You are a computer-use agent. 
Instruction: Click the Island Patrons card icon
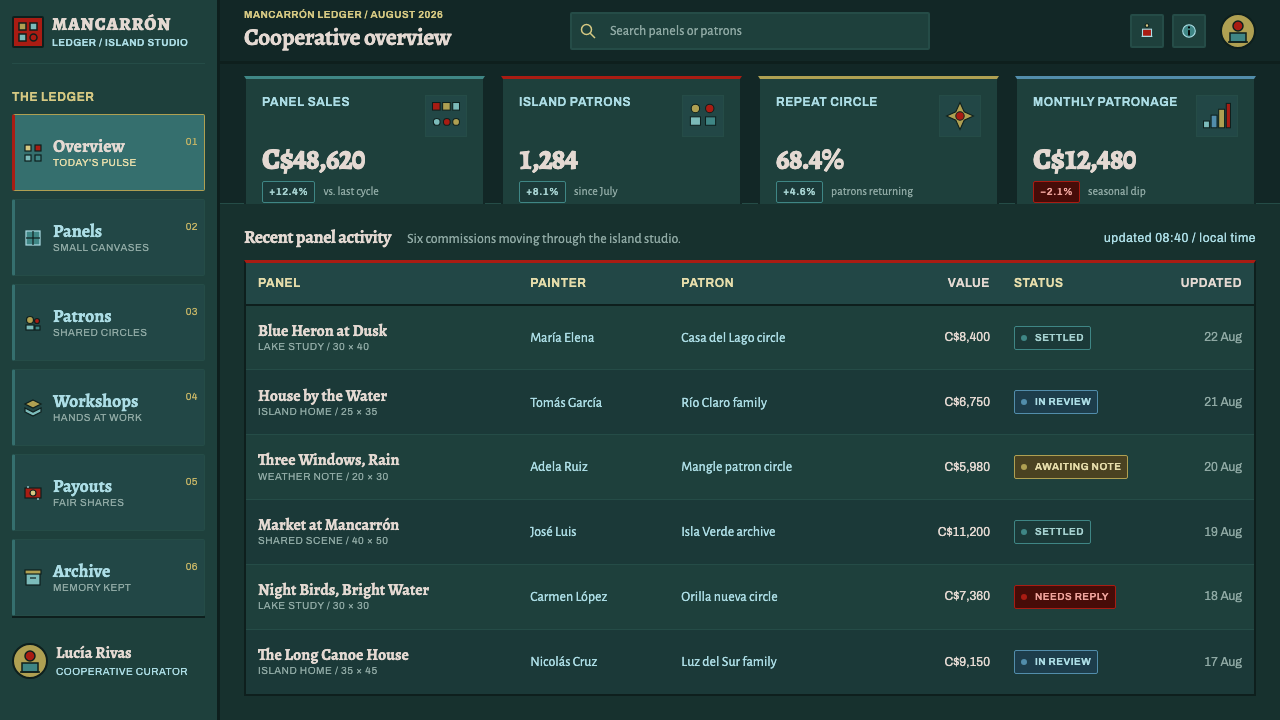703,116
